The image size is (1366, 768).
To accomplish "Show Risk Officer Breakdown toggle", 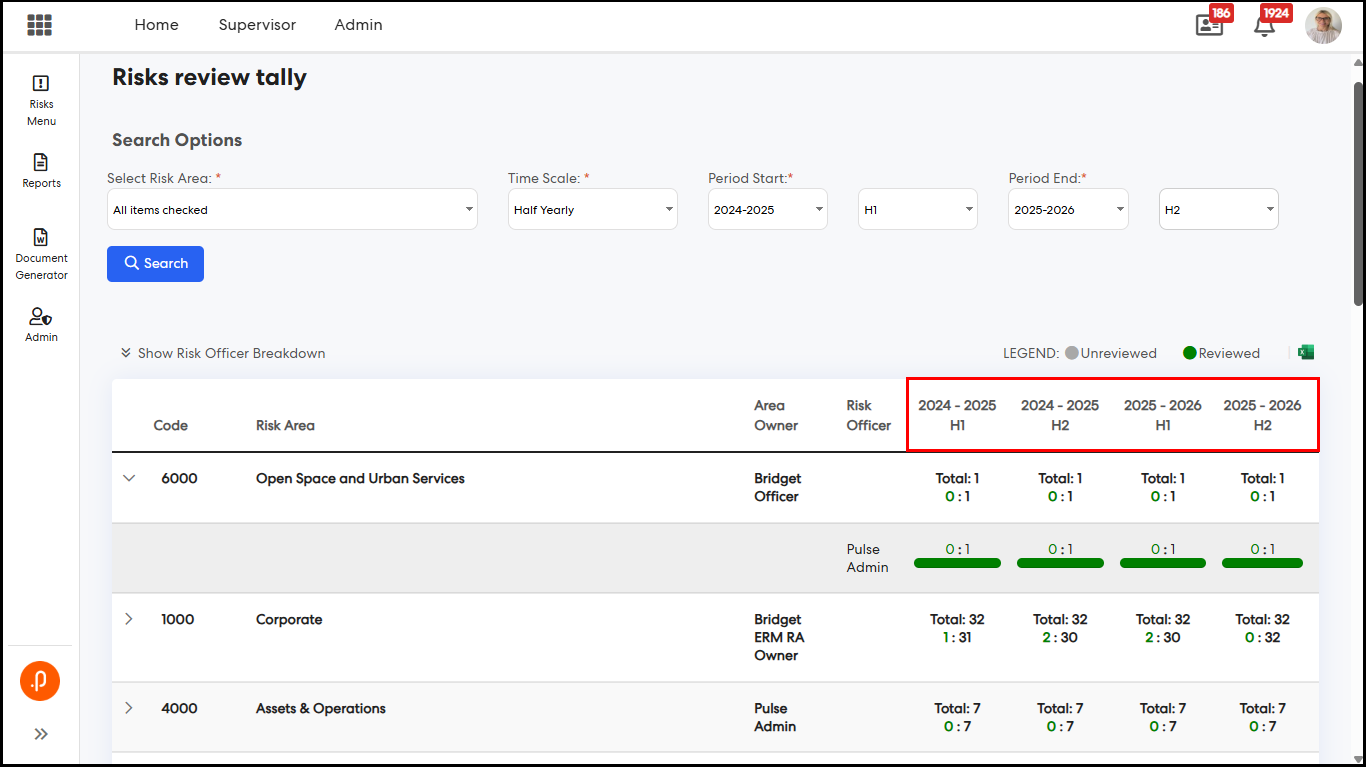I will click(223, 353).
